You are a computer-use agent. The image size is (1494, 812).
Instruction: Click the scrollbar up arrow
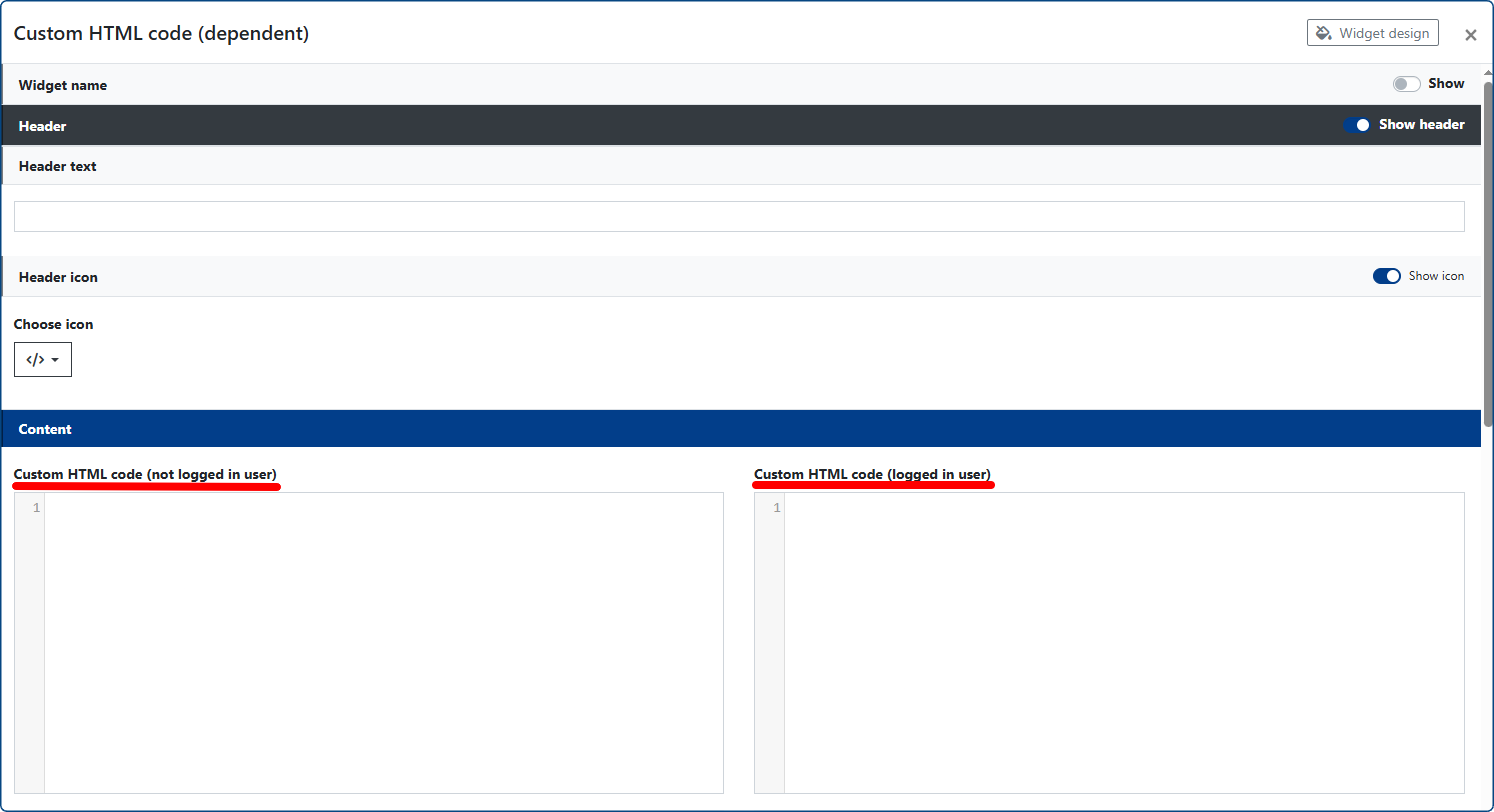[x=1487, y=72]
